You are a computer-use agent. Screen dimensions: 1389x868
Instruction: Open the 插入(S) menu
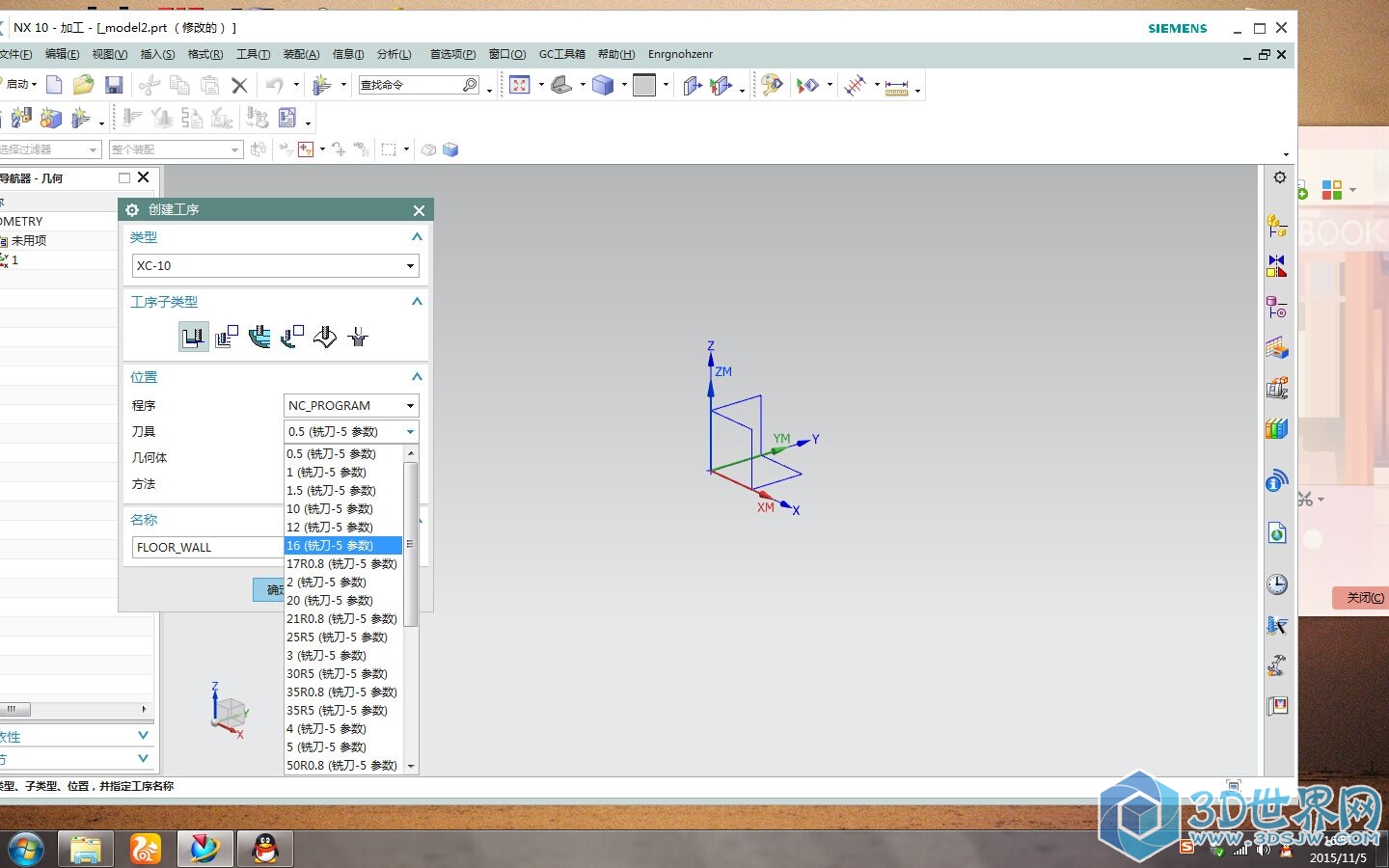[157, 54]
